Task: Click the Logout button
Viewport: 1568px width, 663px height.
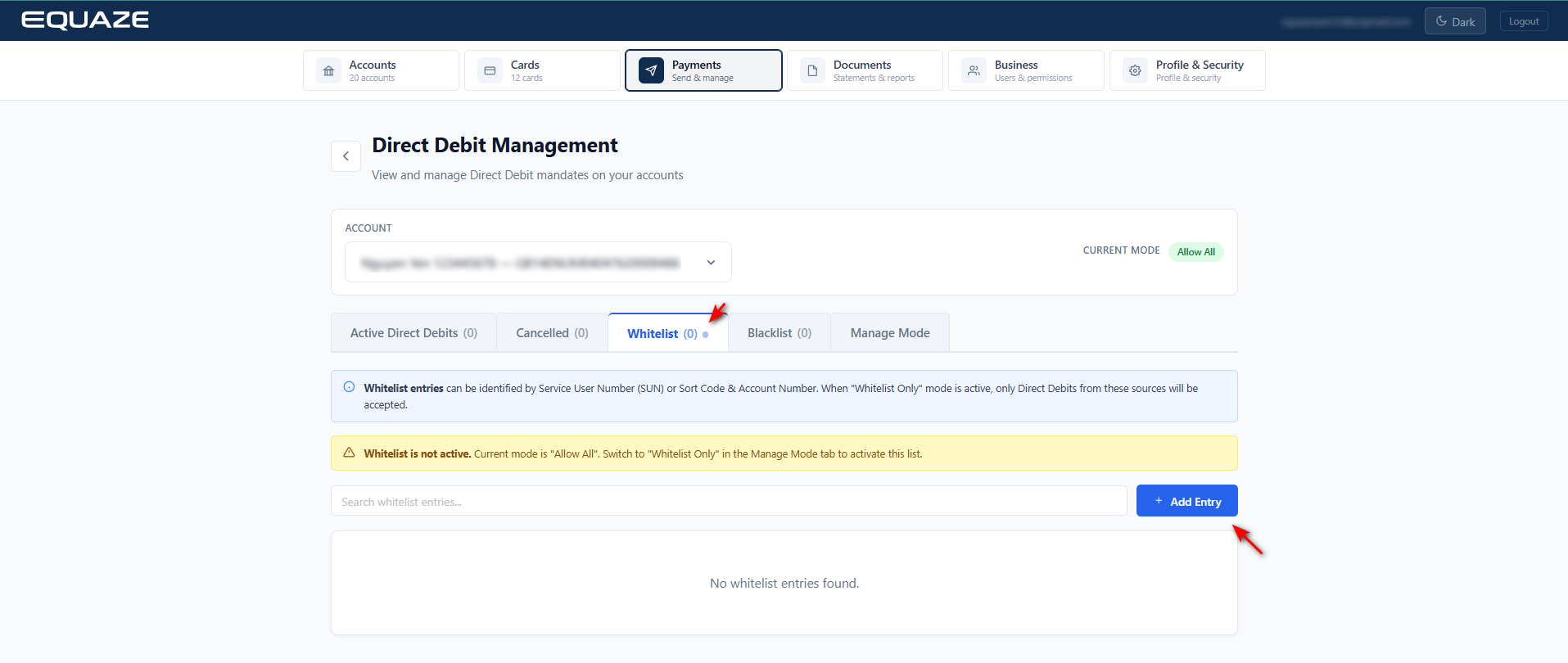Action: click(x=1524, y=21)
